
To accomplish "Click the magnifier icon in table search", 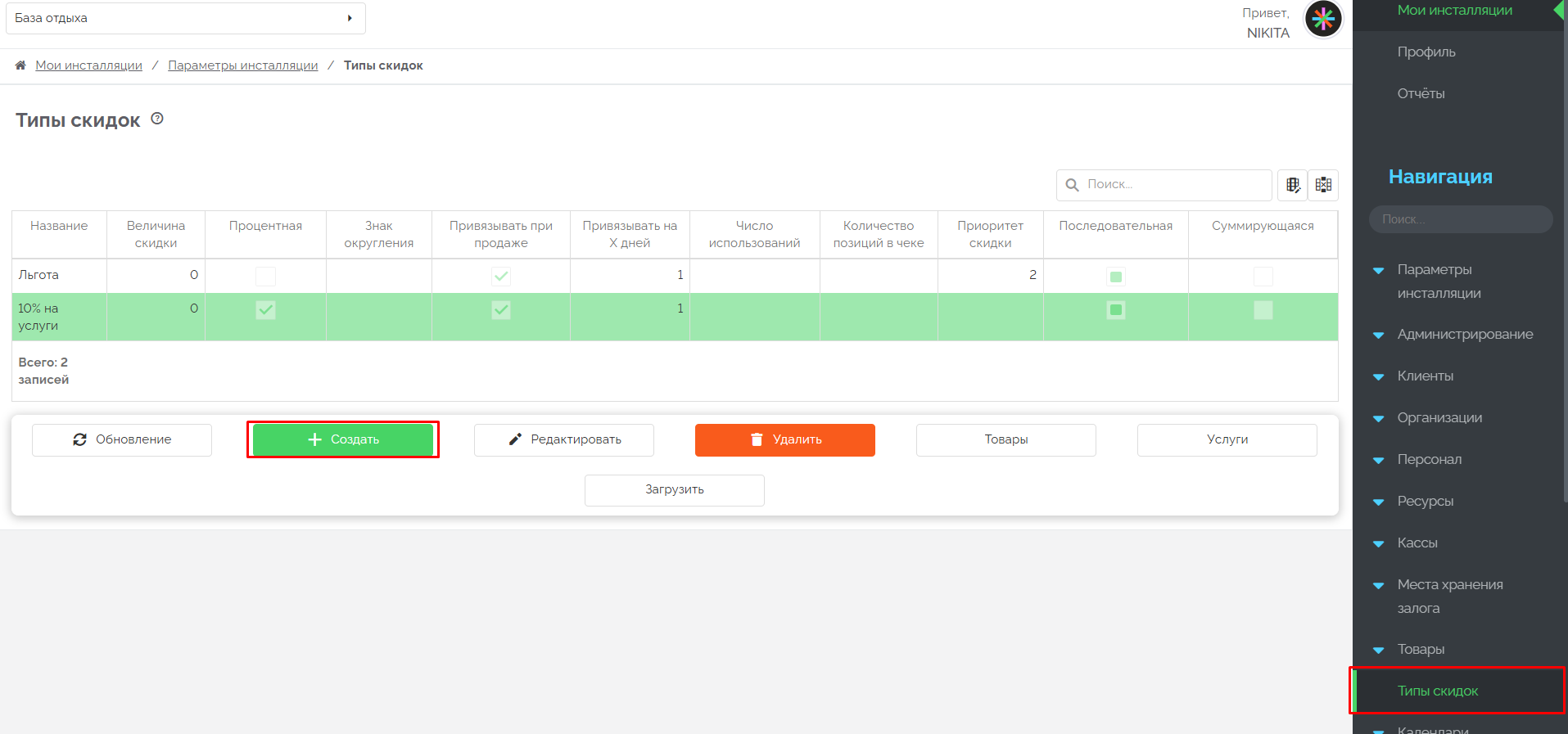I will pos(1072,185).
